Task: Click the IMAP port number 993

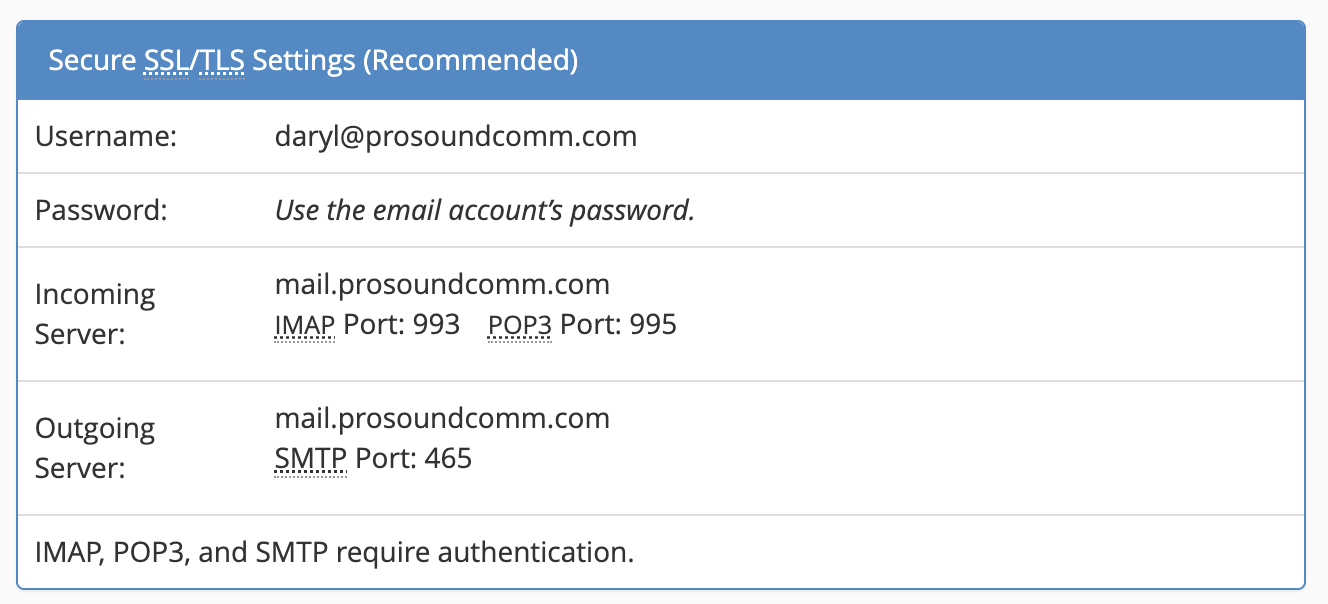Action: tap(439, 325)
